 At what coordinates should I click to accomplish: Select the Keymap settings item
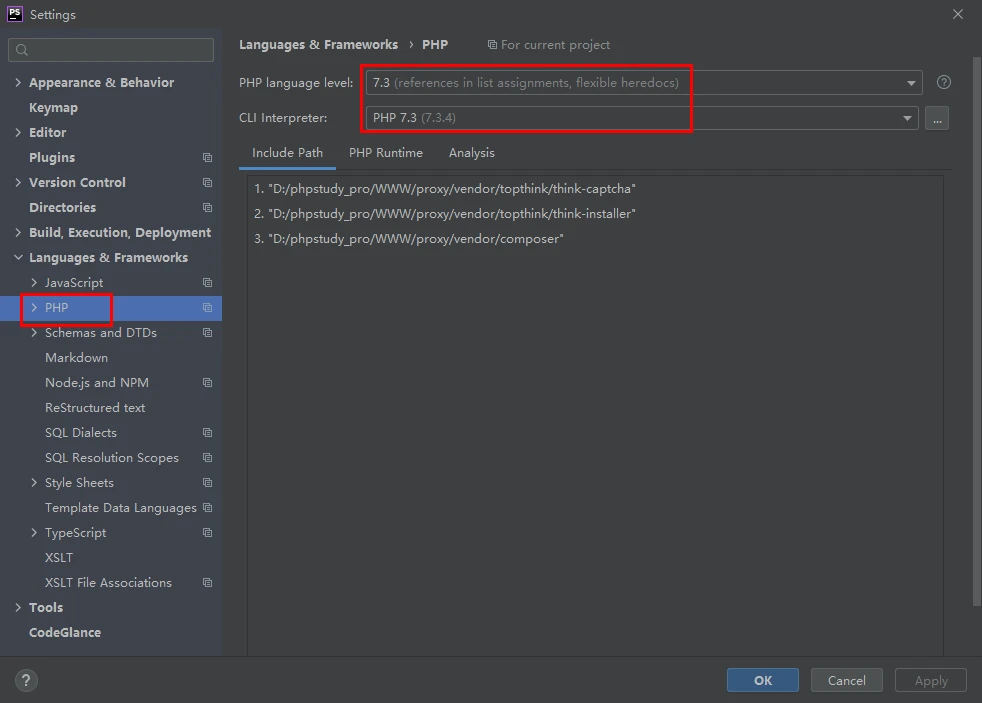53,108
